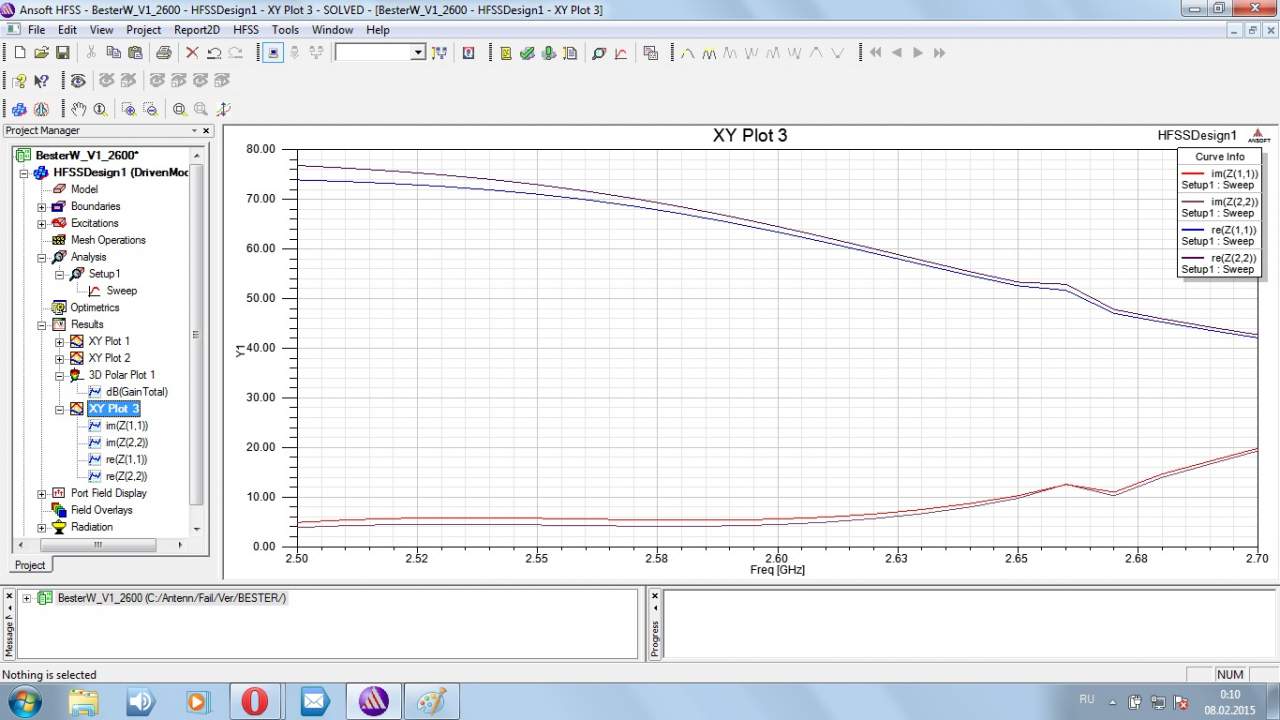Click the XY Plot 3 chart title
Screen dimensions: 1280x720
pyautogui.click(x=750, y=135)
